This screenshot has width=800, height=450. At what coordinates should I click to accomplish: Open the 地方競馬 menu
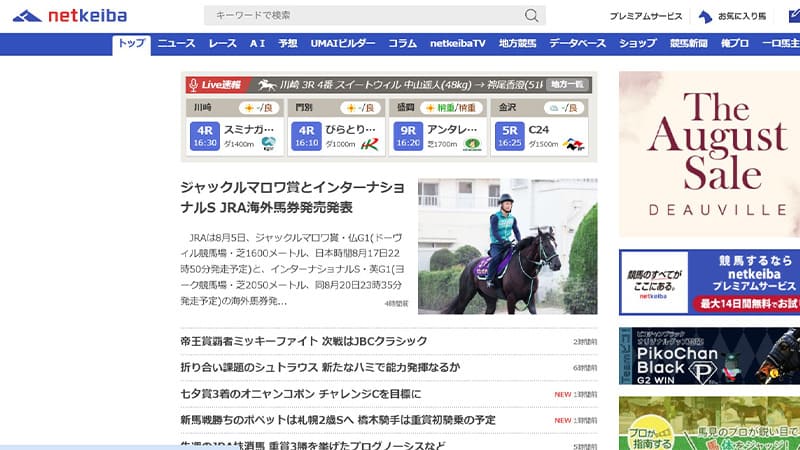[517, 44]
